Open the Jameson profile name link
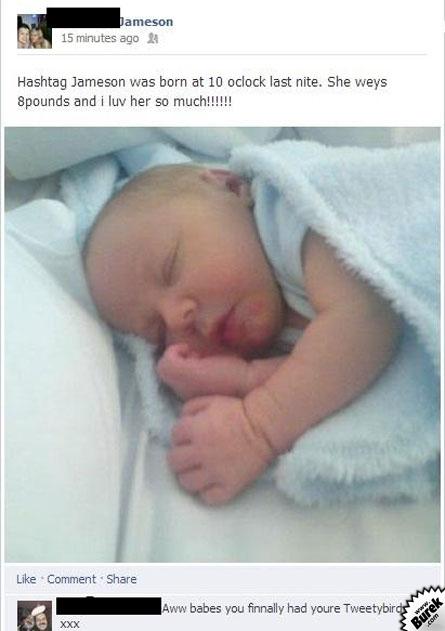The width and height of the screenshot is (445, 631). (x=146, y=22)
